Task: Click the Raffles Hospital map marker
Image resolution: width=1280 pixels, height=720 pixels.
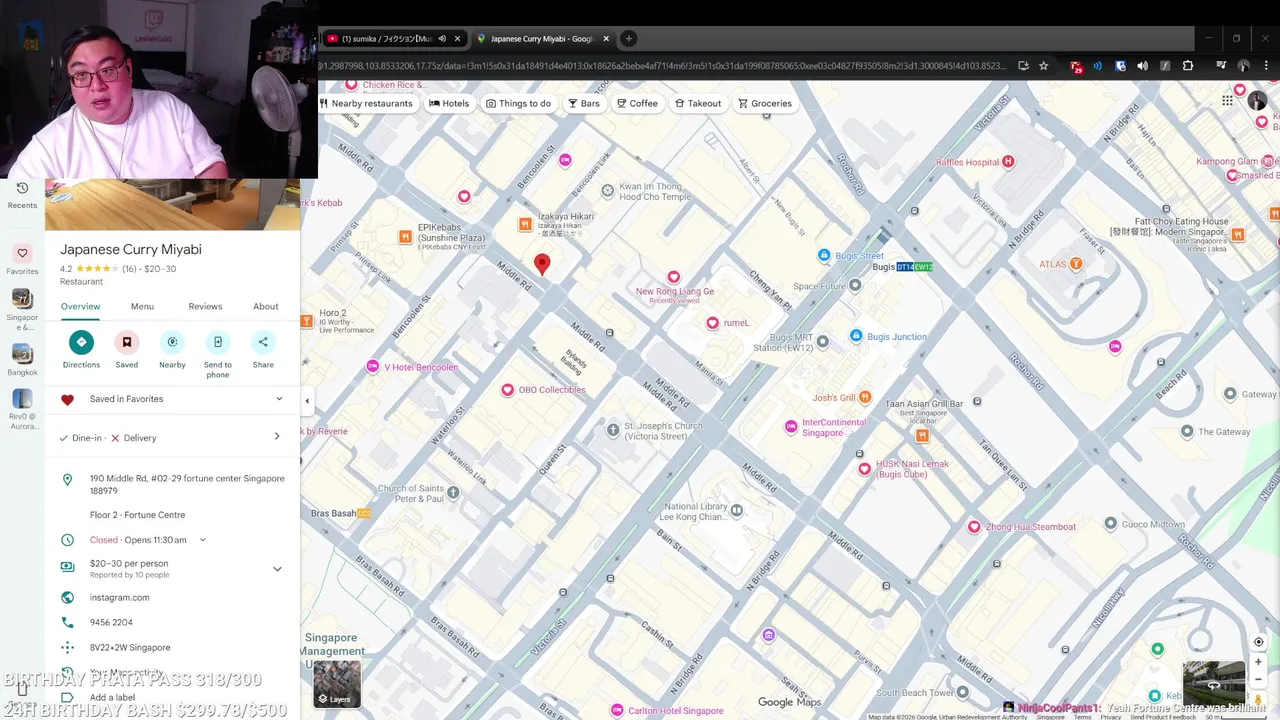Action: coord(1008,162)
